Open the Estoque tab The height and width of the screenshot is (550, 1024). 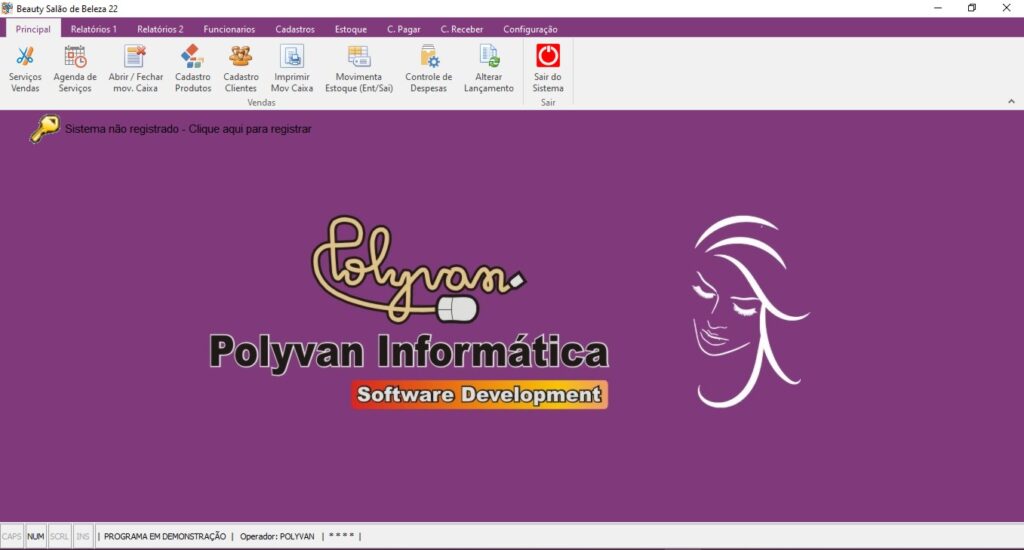click(351, 29)
